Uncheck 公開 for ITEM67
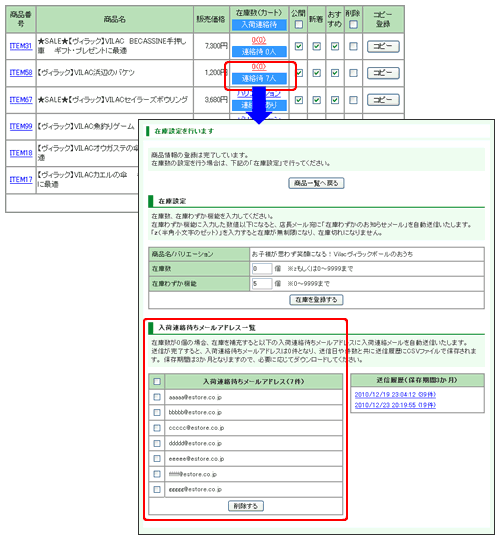 coord(299,100)
